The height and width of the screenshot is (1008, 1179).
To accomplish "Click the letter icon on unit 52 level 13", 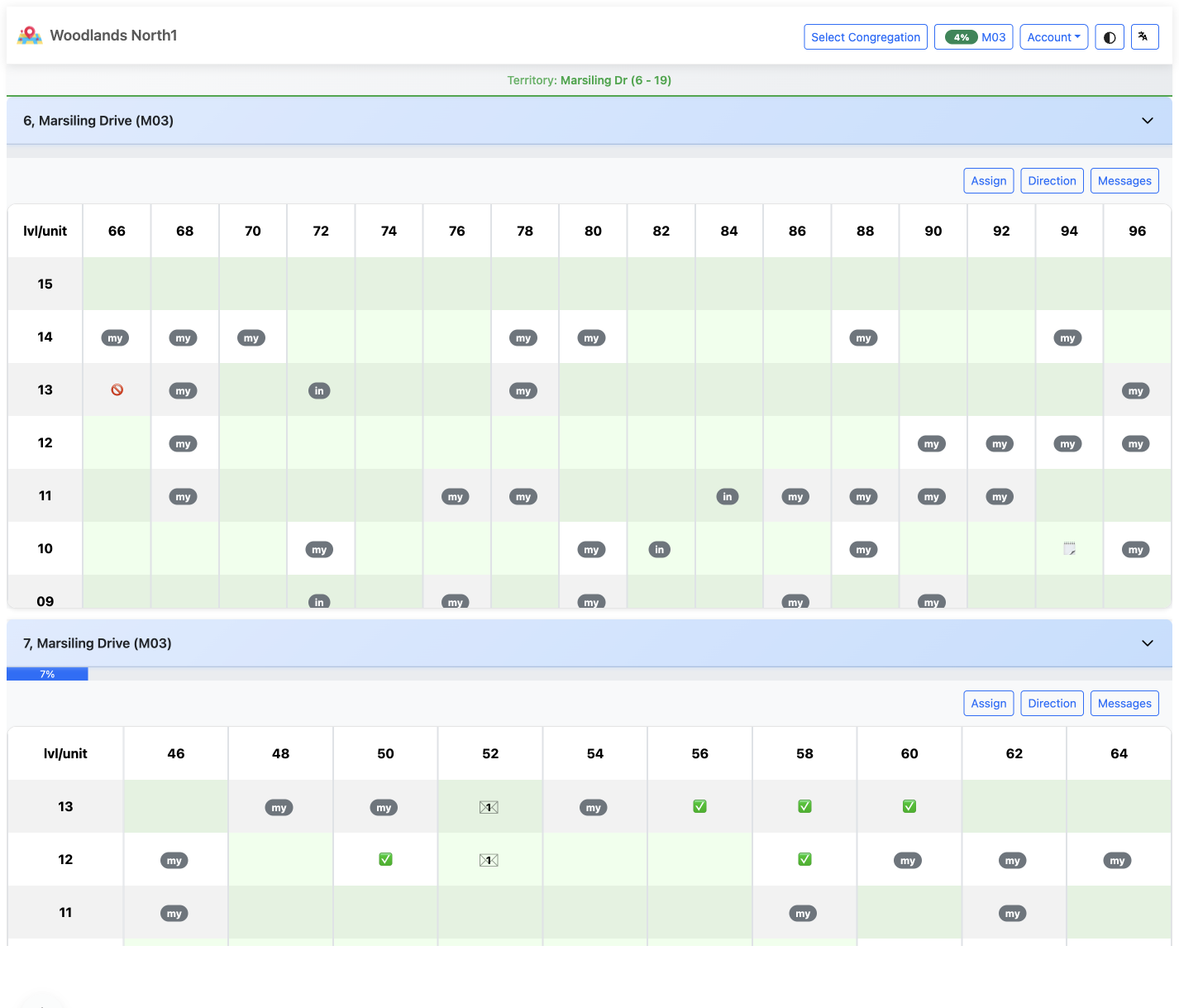I will [x=489, y=806].
